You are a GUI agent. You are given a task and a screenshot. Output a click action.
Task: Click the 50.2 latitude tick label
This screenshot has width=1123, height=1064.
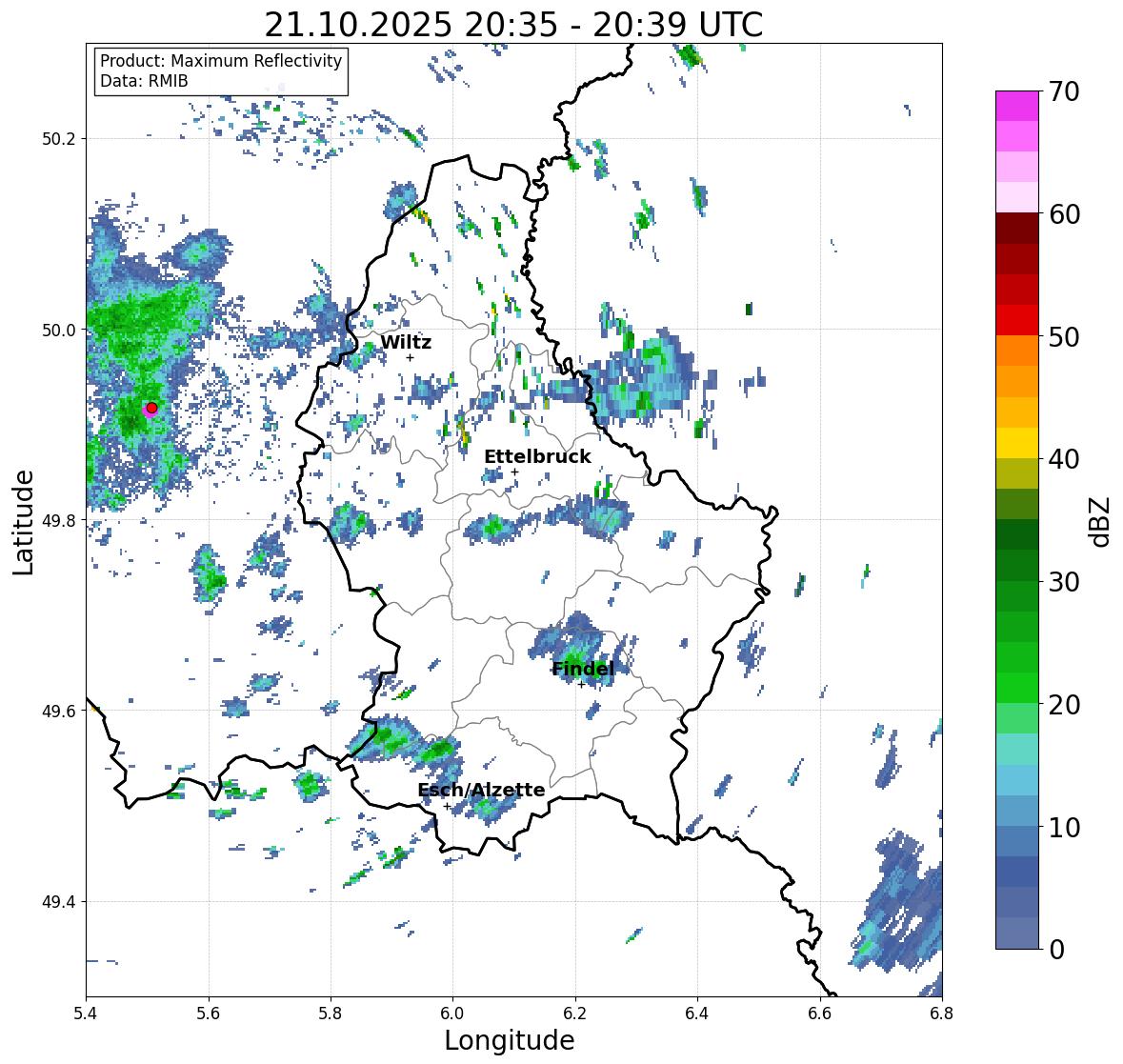click(59, 139)
